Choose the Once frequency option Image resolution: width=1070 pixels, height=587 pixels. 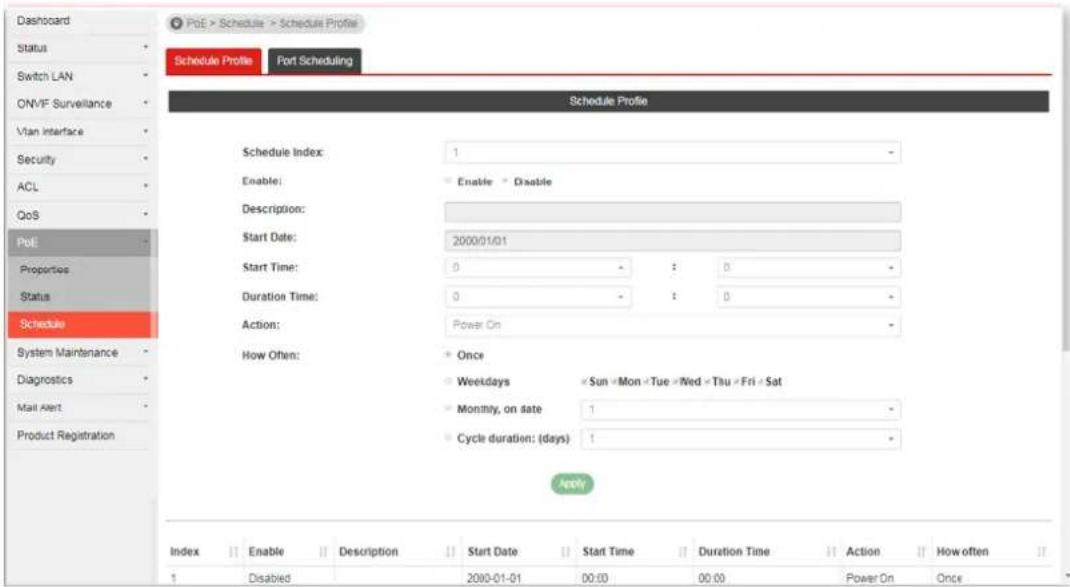448,355
